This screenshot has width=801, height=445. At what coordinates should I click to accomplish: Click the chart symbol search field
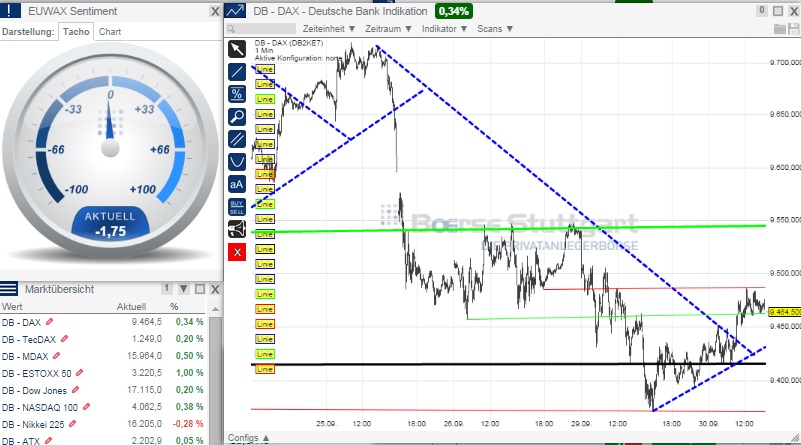(261, 29)
